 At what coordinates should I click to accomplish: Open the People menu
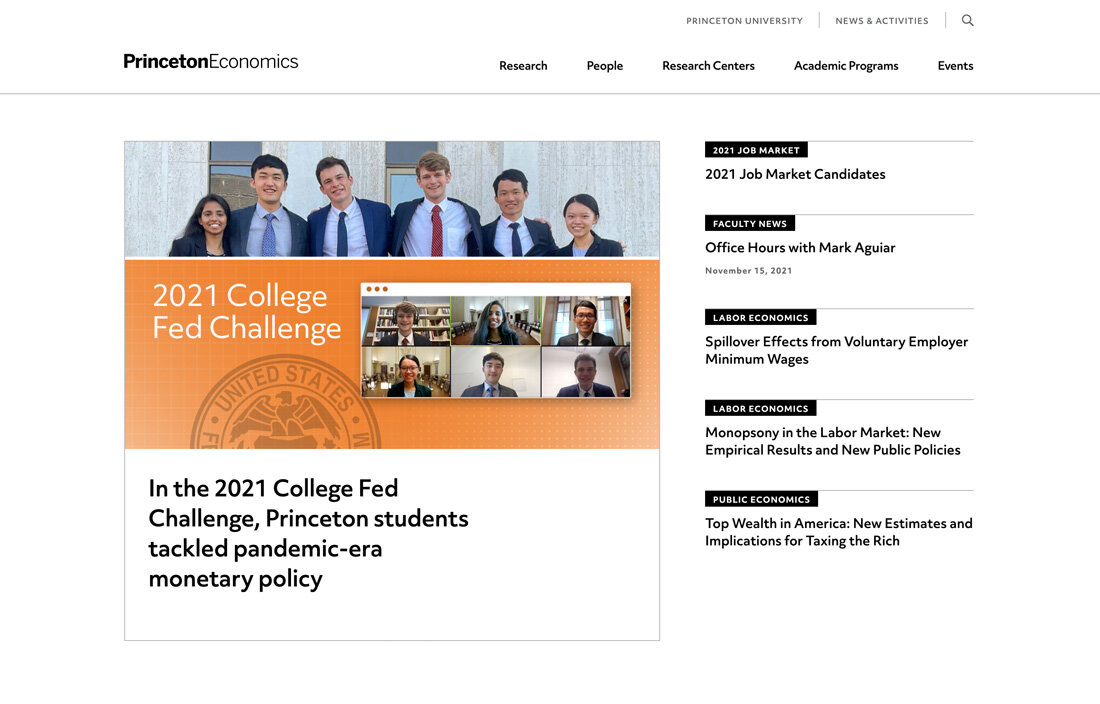[605, 66]
